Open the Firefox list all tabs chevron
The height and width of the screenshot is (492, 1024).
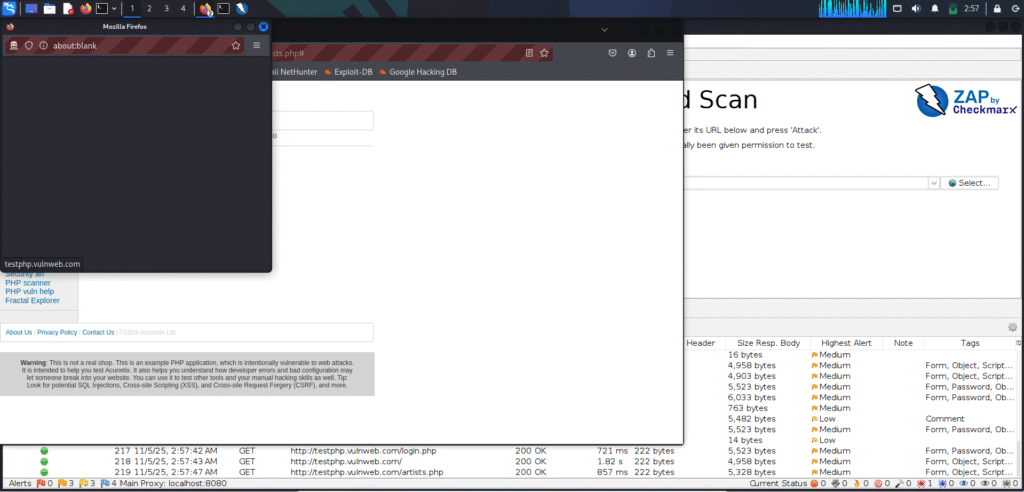605,29
